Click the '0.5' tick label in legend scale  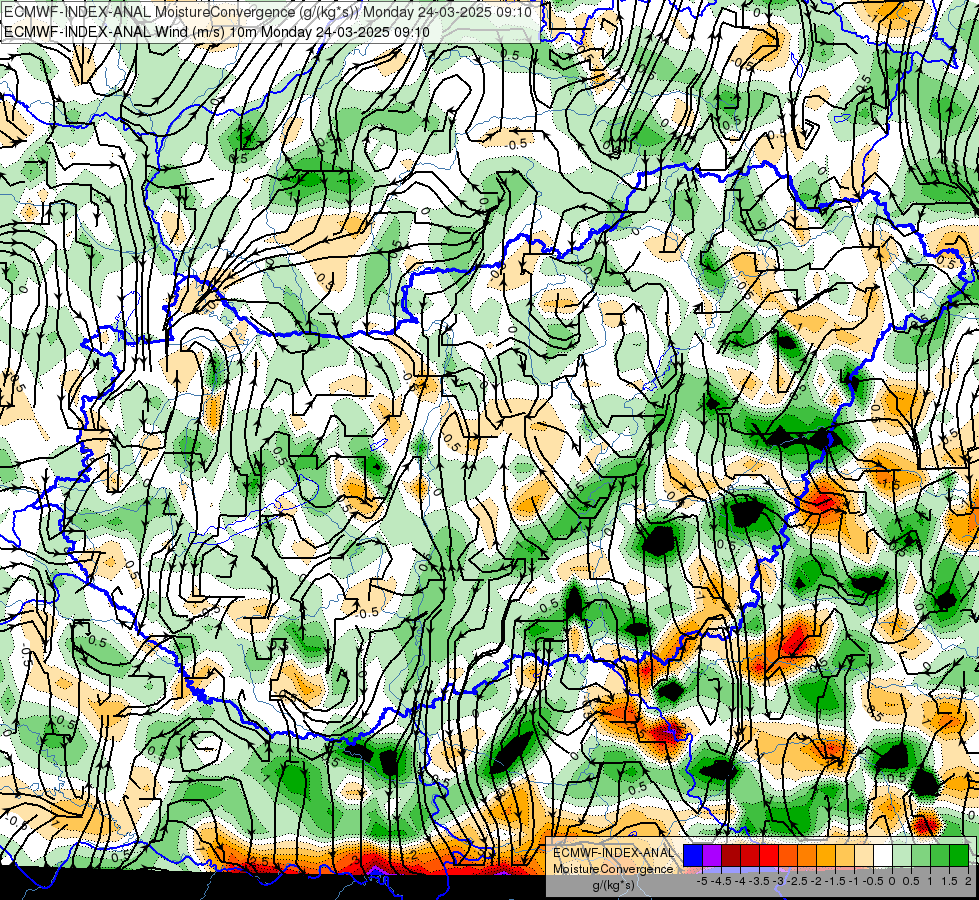click(x=911, y=881)
